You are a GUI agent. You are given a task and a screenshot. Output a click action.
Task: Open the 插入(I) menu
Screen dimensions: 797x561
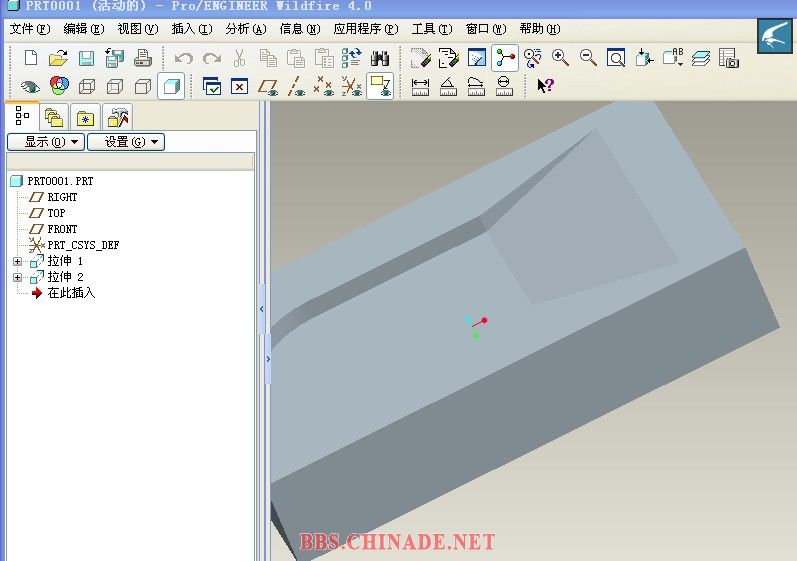(x=191, y=29)
